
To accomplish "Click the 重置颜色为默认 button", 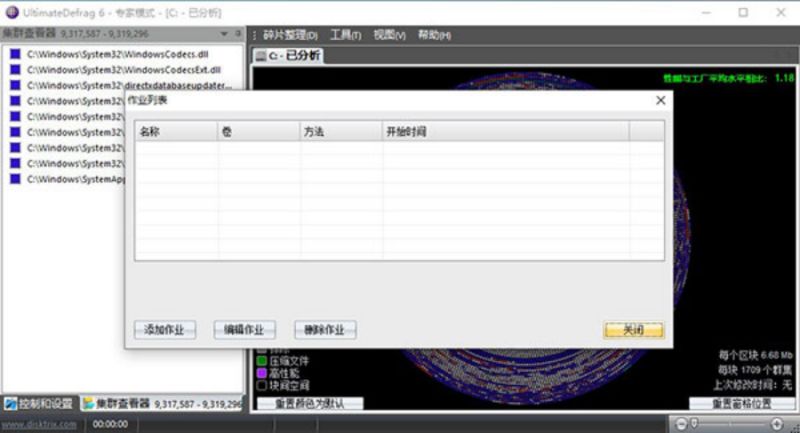I will pos(310,404).
